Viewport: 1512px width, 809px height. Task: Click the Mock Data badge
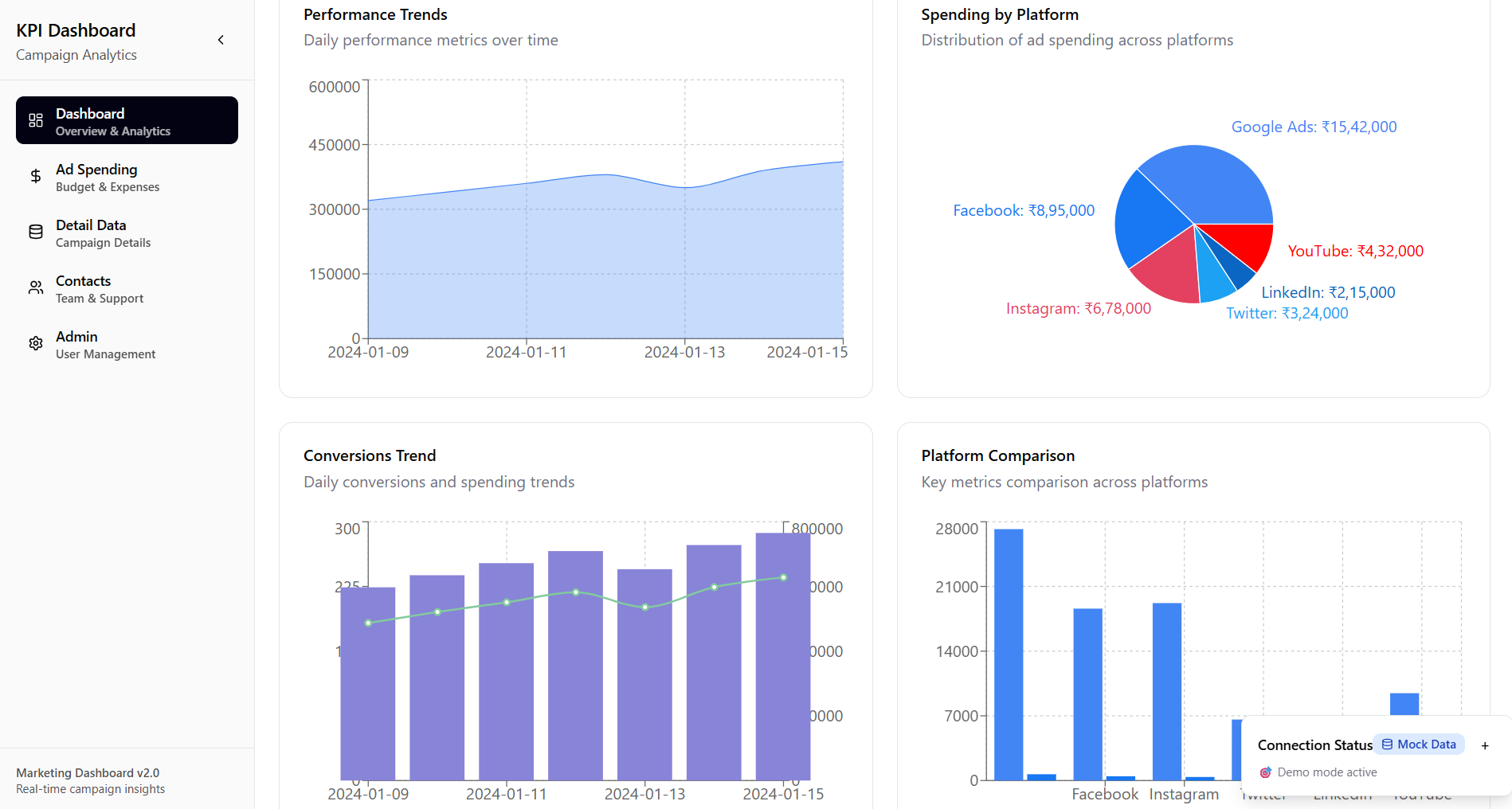pos(1419,745)
